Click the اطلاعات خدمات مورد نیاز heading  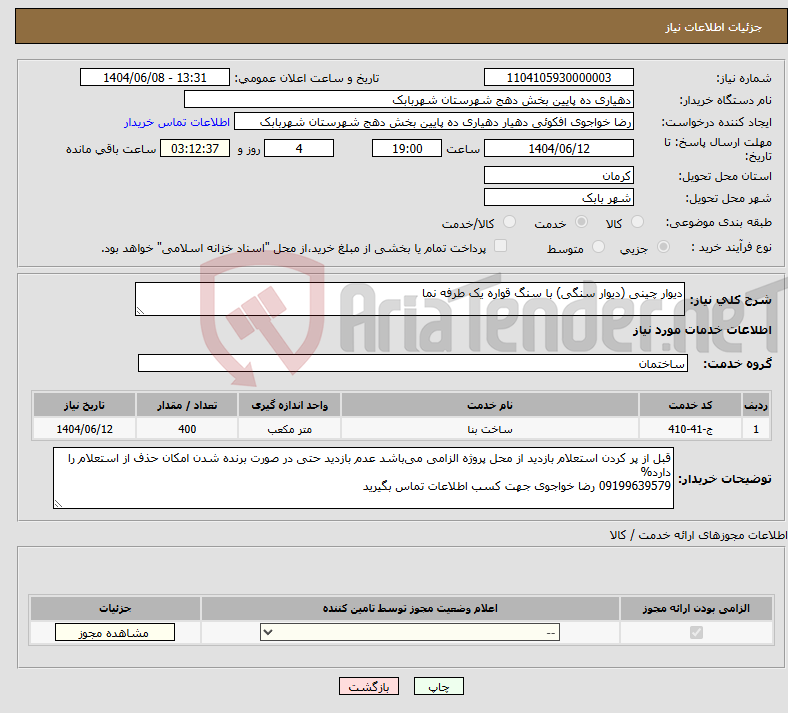click(x=702, y=330)
